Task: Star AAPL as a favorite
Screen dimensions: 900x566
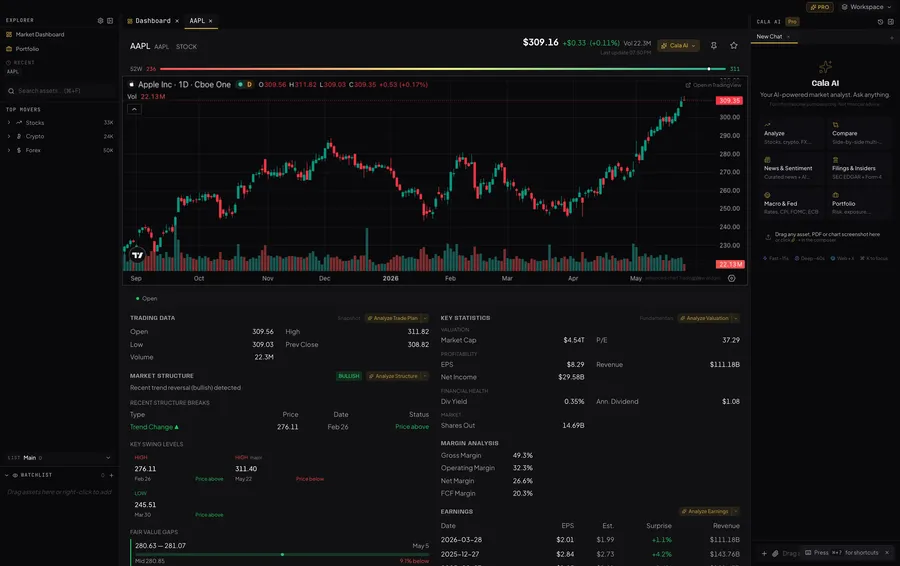Action: pos(734,45)
